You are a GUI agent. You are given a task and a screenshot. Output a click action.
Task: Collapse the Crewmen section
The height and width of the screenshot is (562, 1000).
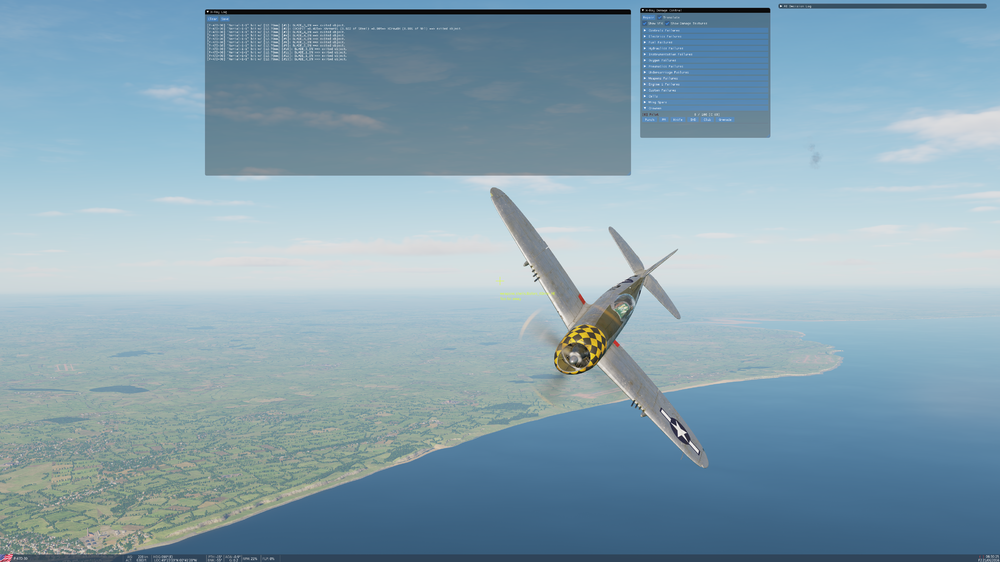pos(705,108)
